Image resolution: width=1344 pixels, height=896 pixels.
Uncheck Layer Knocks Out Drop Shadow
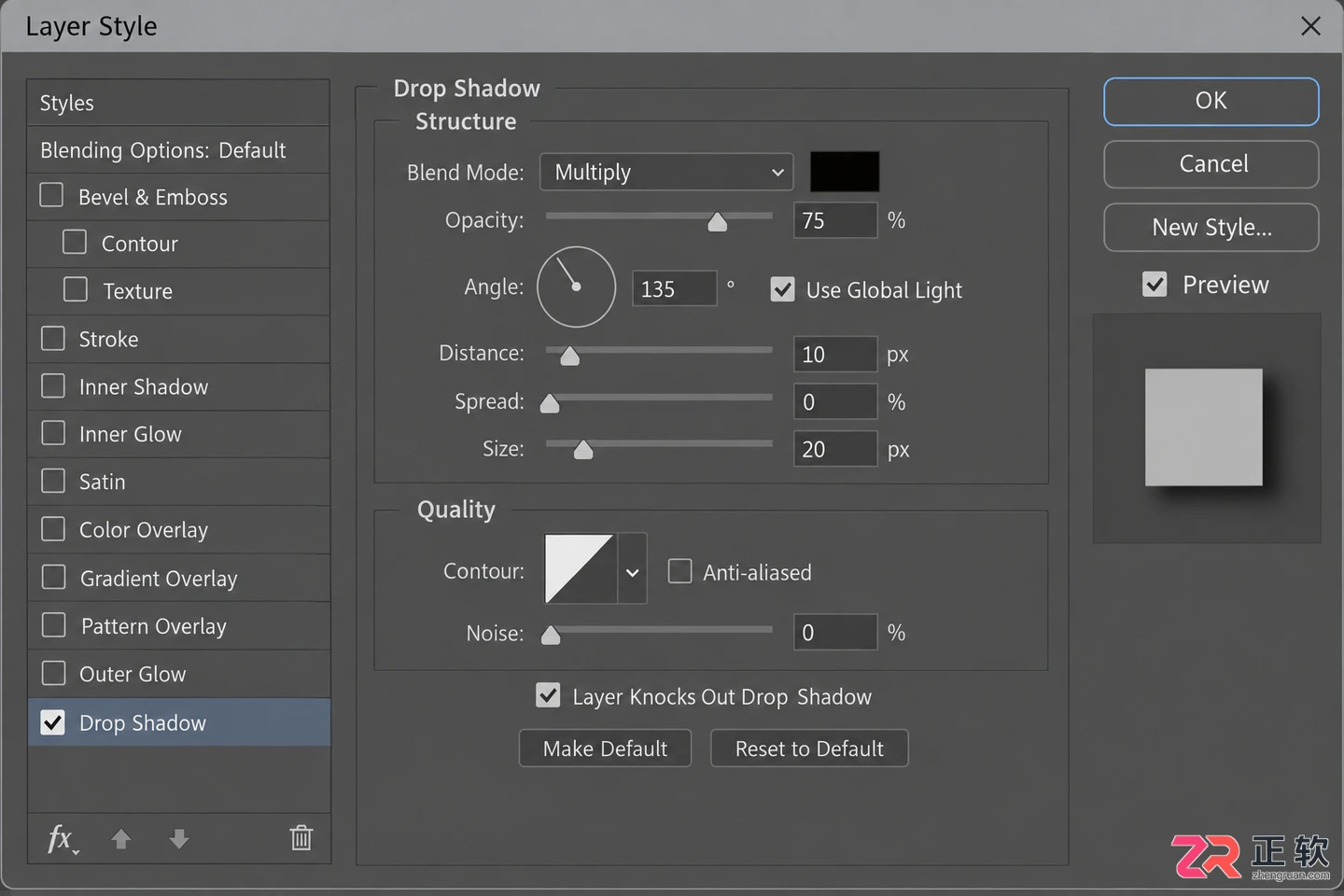548,695
